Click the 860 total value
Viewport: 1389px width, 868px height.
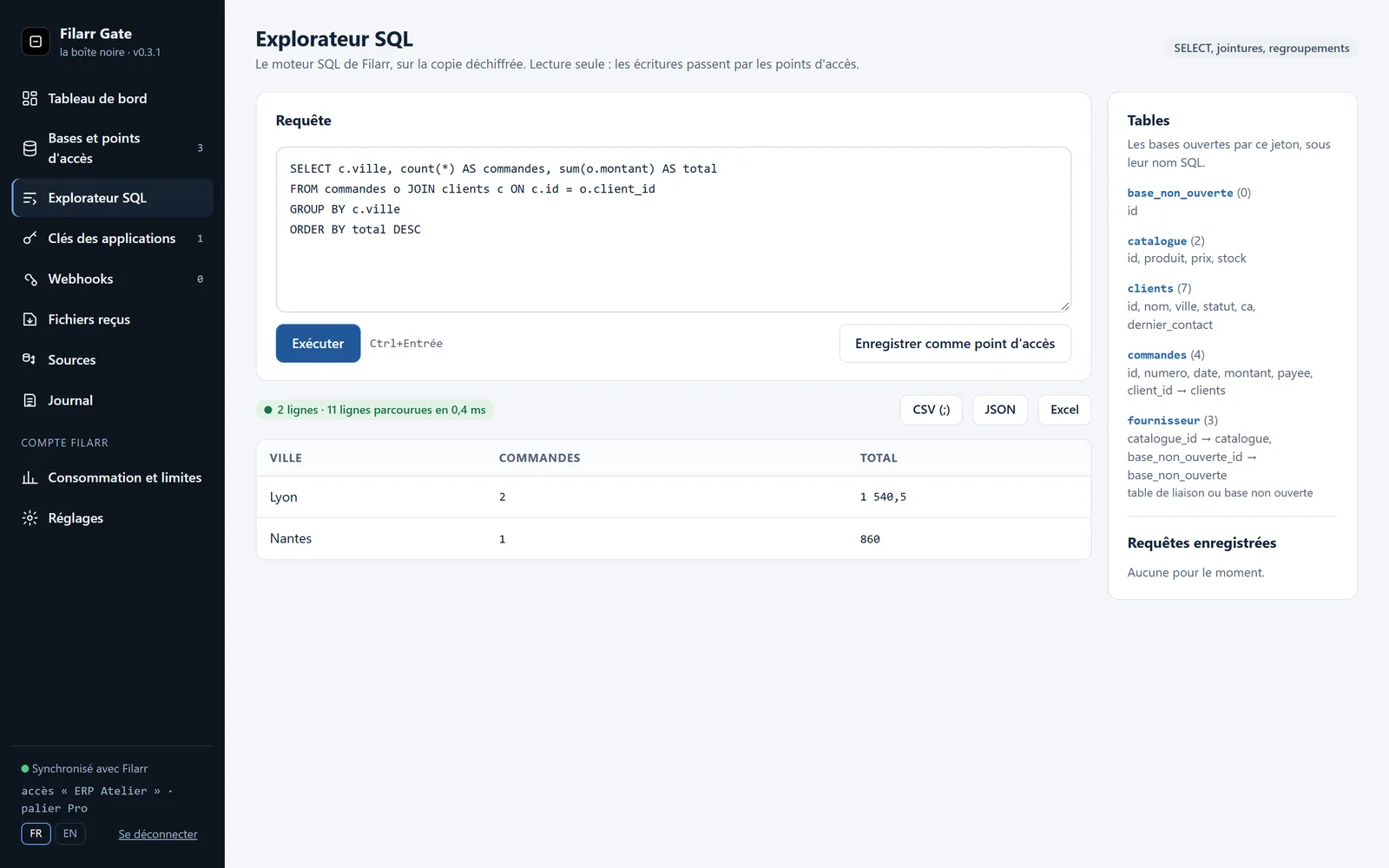(x=870, y=539)
